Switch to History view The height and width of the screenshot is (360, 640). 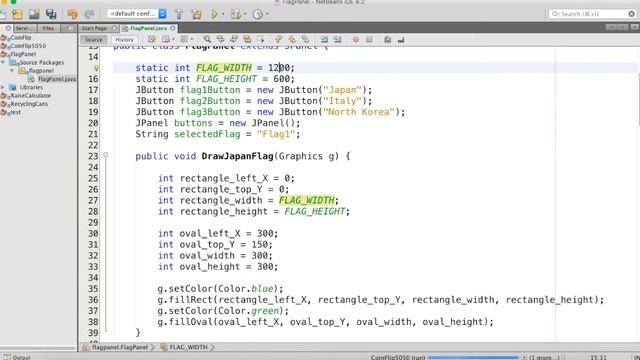[x=124, y=40]
